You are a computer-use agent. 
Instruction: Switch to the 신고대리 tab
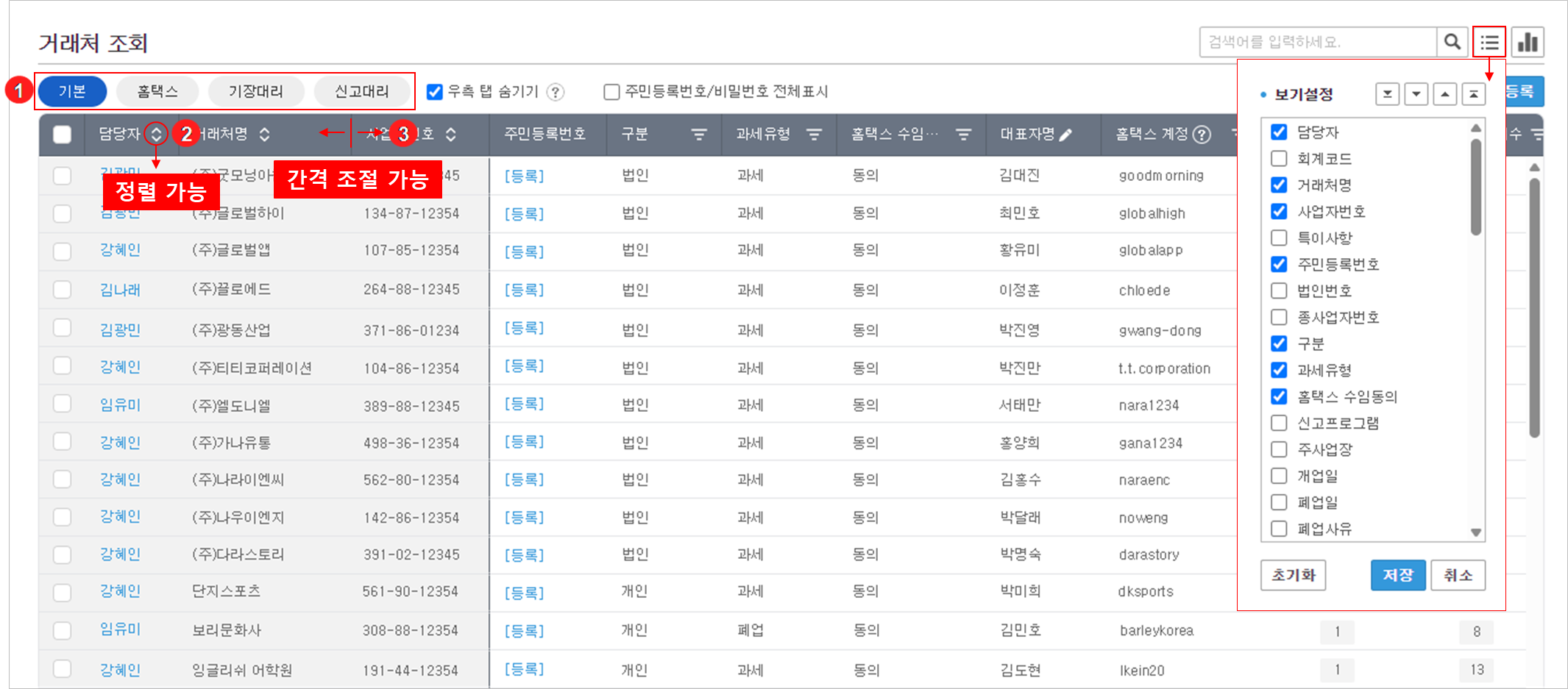pos(361,91)
